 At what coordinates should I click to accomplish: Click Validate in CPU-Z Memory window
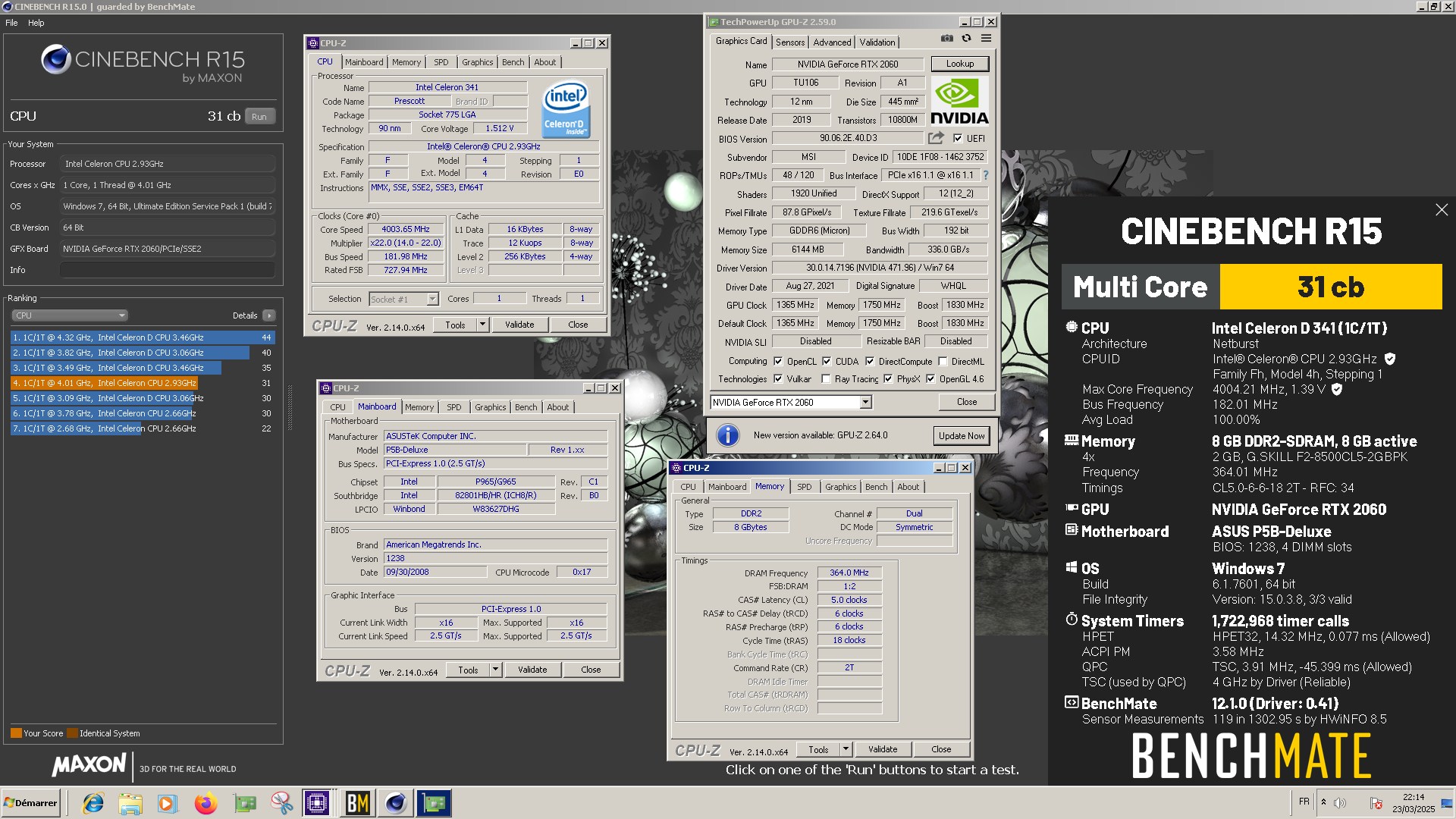882,749
